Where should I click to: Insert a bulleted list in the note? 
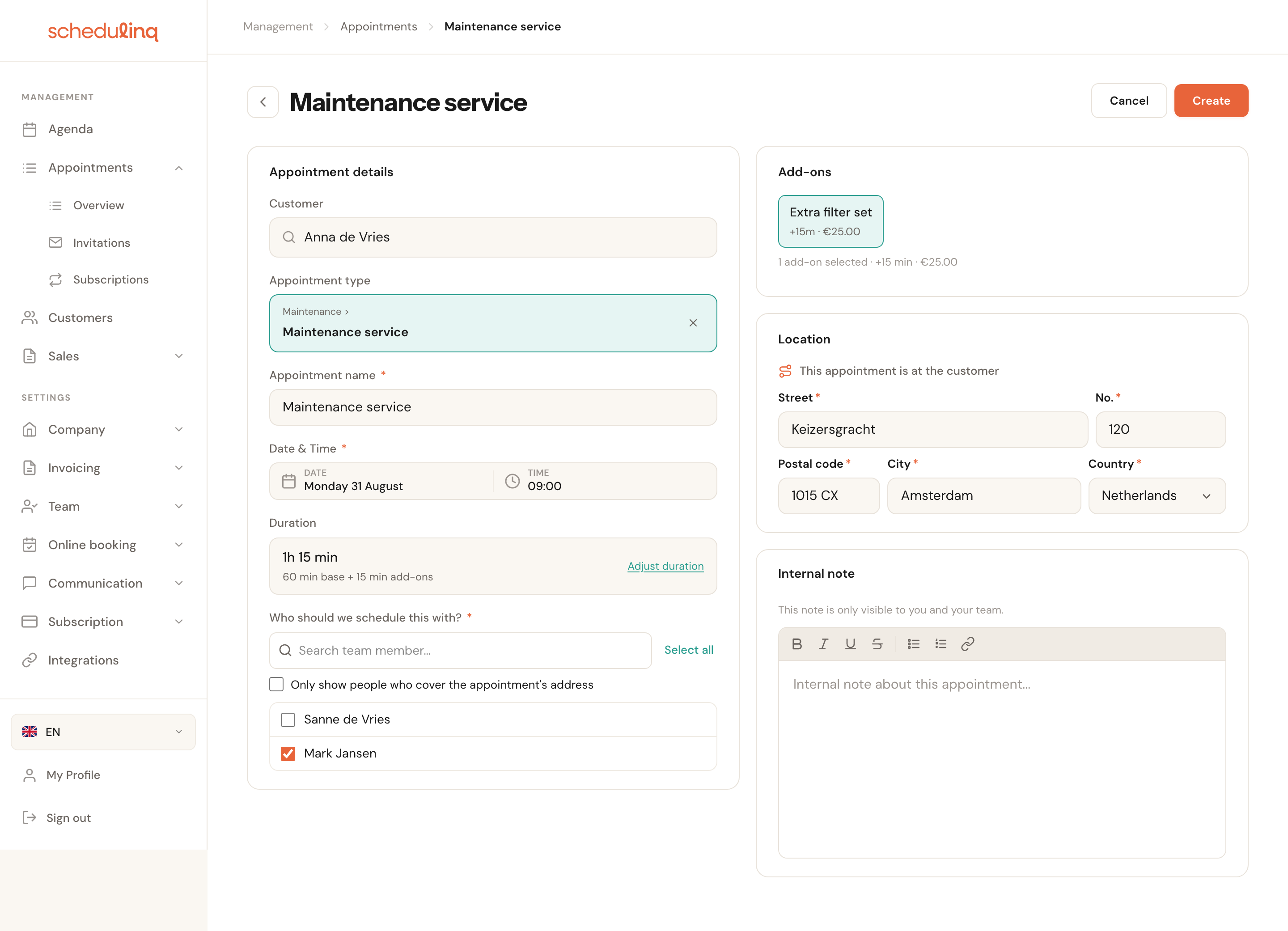pos(914,644)
